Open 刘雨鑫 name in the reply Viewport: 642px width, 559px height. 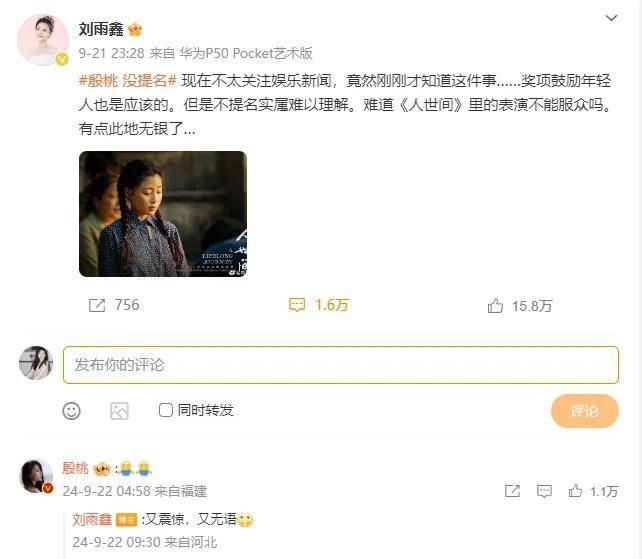tap(92, 519)
